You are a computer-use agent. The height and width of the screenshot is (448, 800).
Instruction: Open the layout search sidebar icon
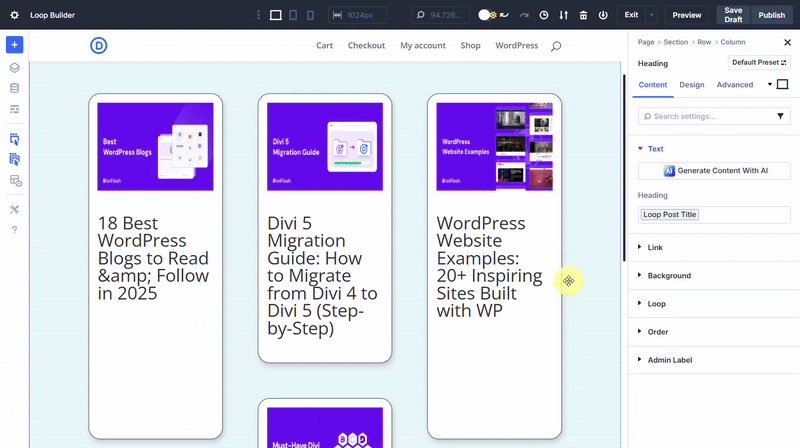15,181
